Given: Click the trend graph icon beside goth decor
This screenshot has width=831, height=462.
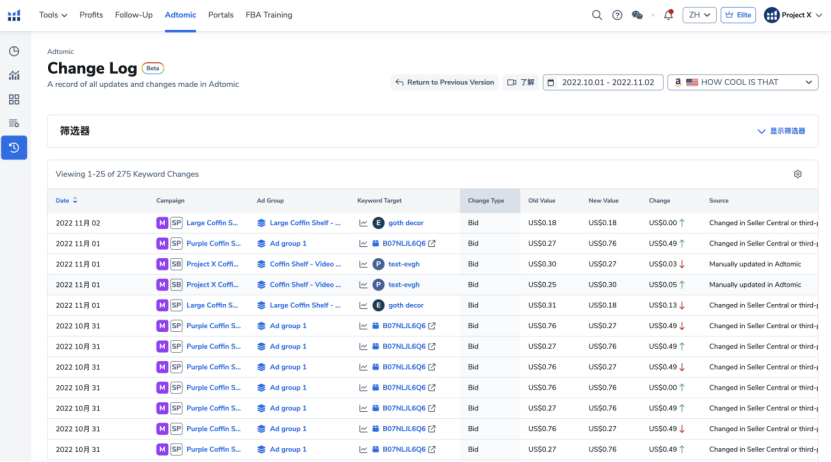Looking at the screenshot, I should click(364, 223).
